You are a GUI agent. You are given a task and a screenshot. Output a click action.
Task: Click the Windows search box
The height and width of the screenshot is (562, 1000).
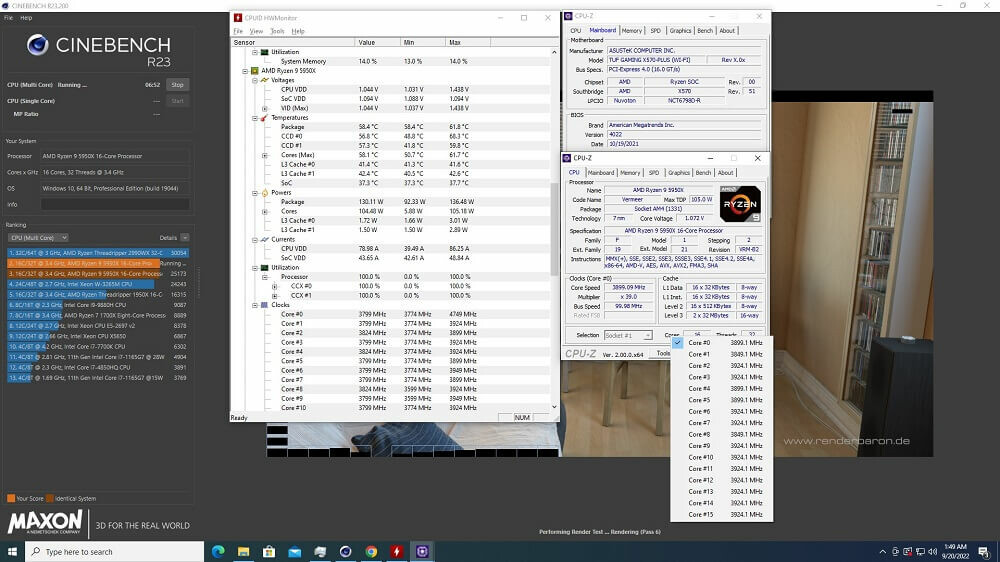tap(115, 552)
